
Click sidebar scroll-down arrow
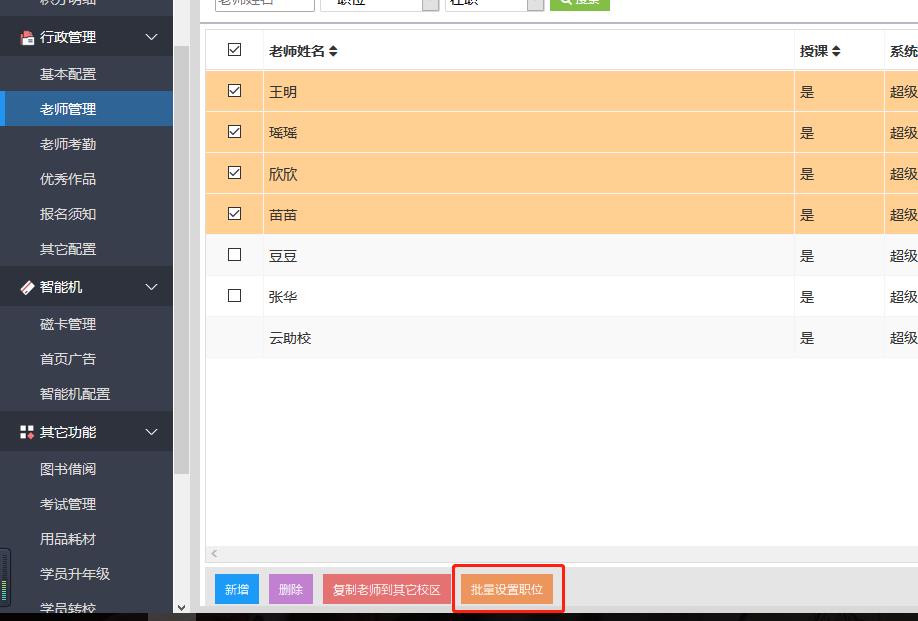pyautogui.click(x=181, y=606)
